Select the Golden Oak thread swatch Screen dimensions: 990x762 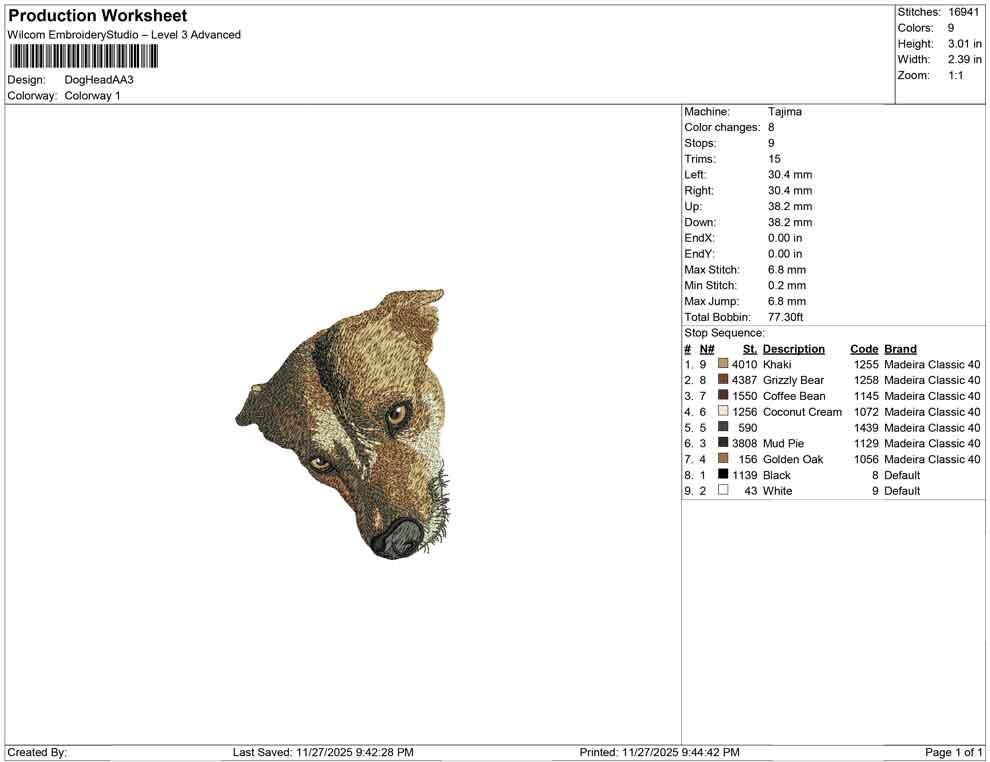[723, 459]
